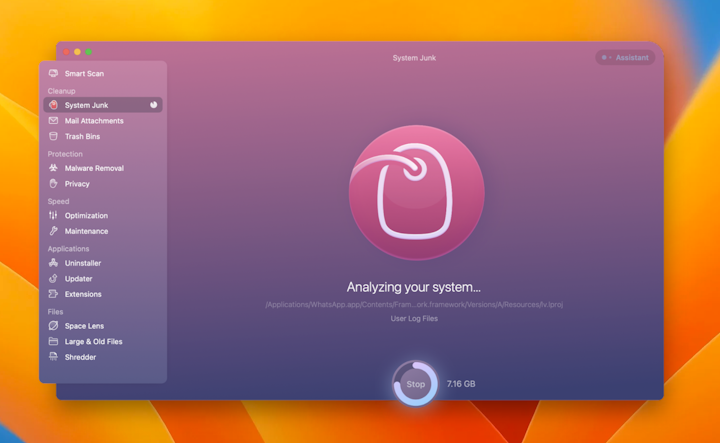720x443 pixels.
Task: Select Space Lens in sidebar
Action: pos(103,326)
